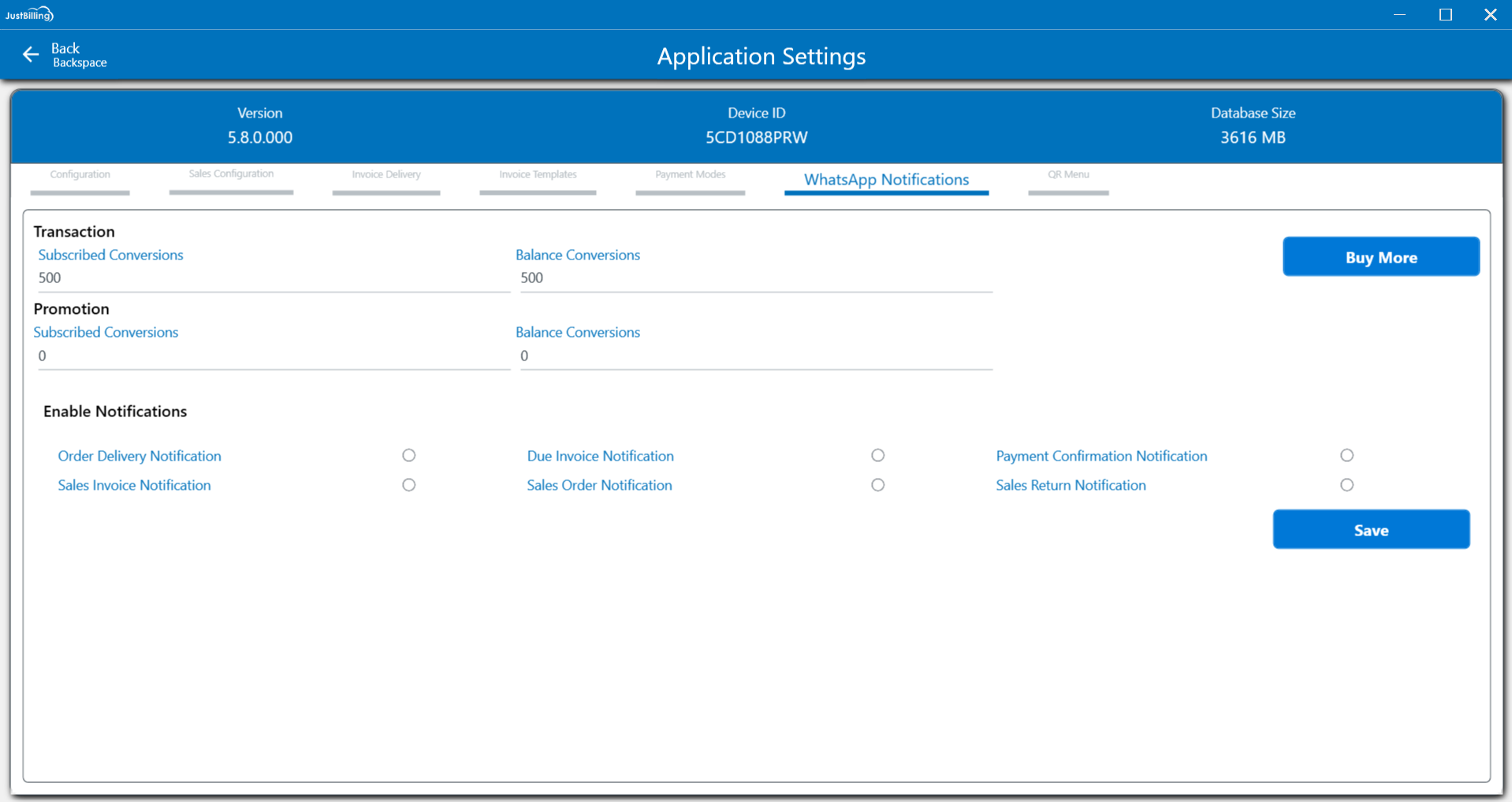Turn on Sales Order Notification
Screen dimensions: 1512x802
coord(877,485)
